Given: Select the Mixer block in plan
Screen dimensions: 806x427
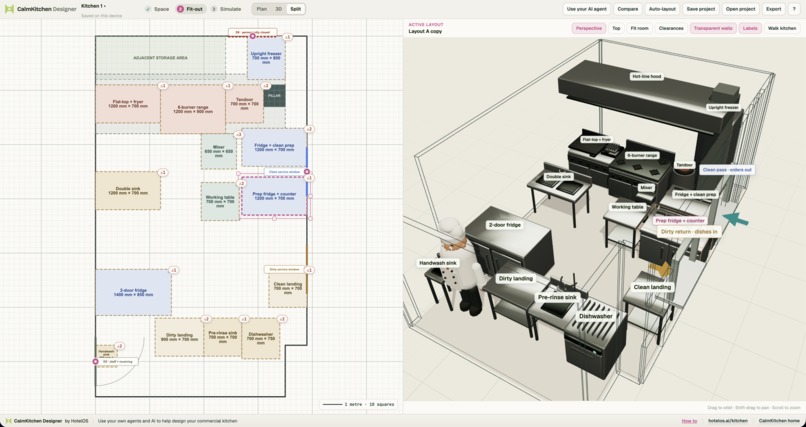Looking at the screenshot, I should tap(218, 151).
